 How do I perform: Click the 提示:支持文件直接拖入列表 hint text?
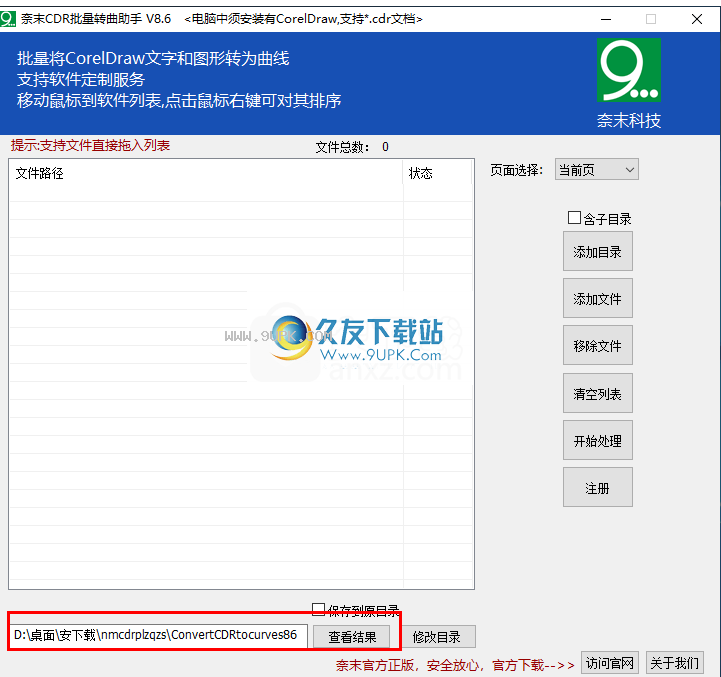[91, 145]
